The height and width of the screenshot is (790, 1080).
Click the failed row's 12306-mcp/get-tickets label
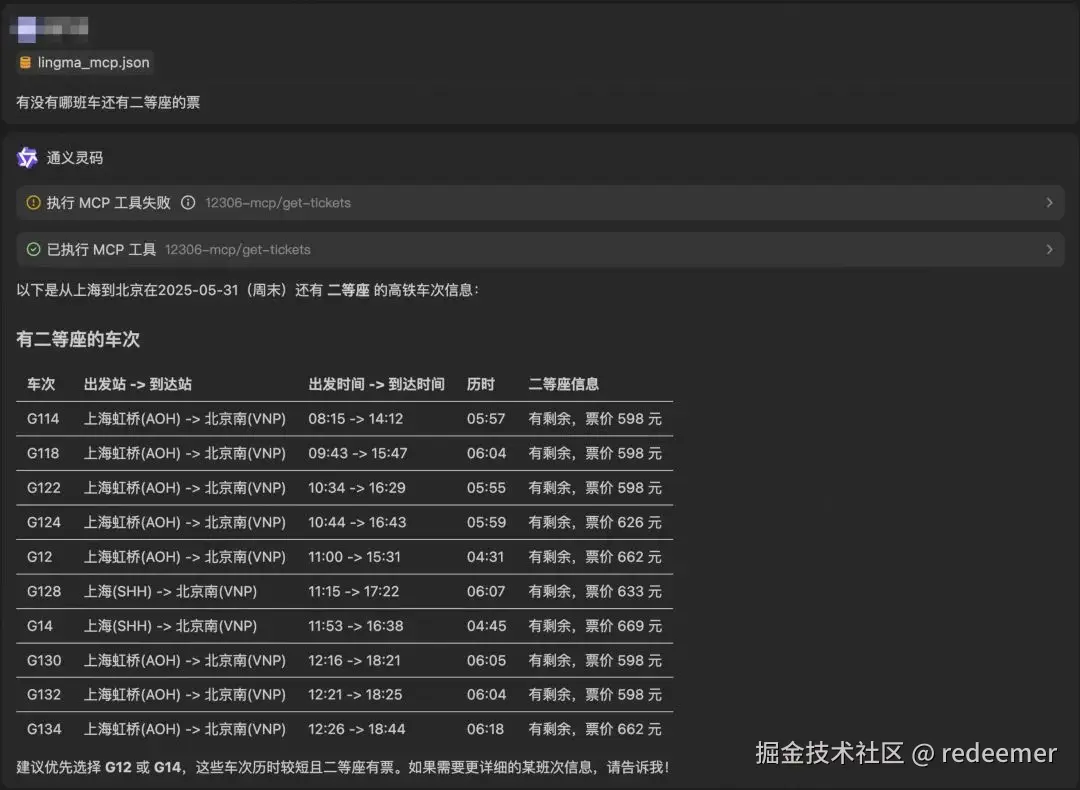[x=278, y=203]
